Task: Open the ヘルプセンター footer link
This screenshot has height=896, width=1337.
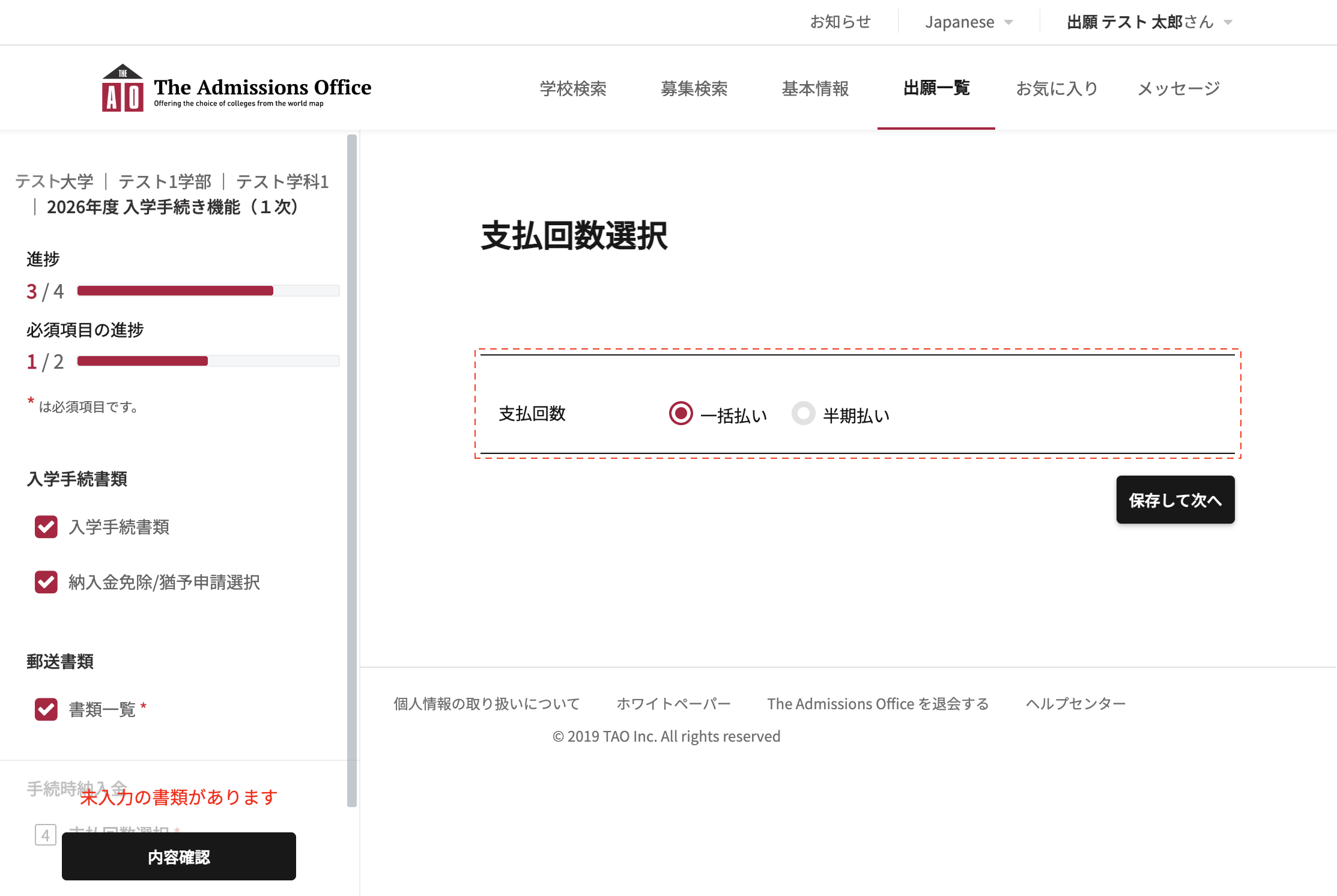Action: 1075,703
